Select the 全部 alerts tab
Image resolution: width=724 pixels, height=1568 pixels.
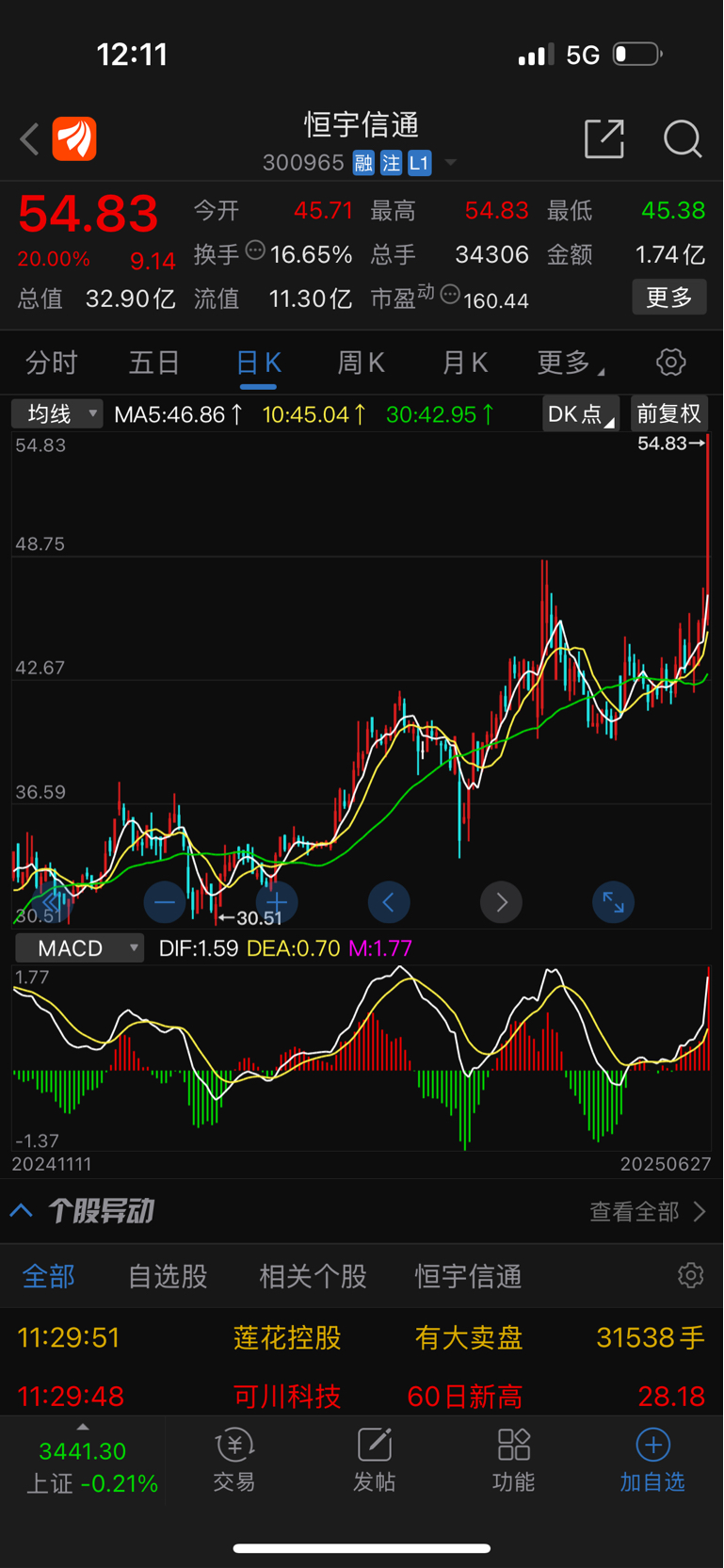click(x=49, y=1277)
